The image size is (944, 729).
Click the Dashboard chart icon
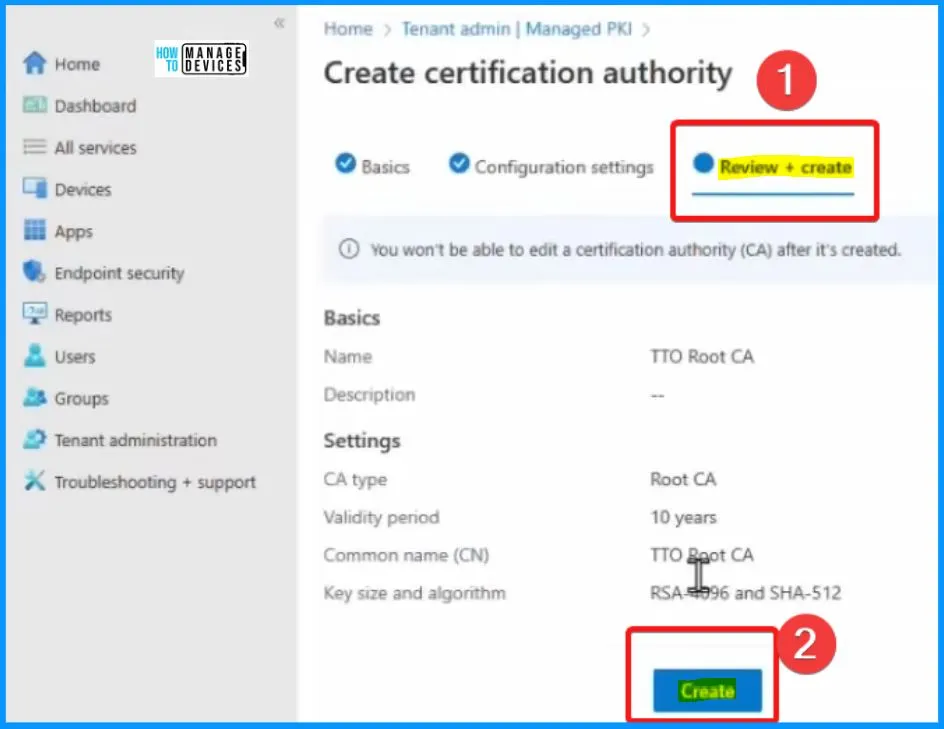click(x=34, y=105)
